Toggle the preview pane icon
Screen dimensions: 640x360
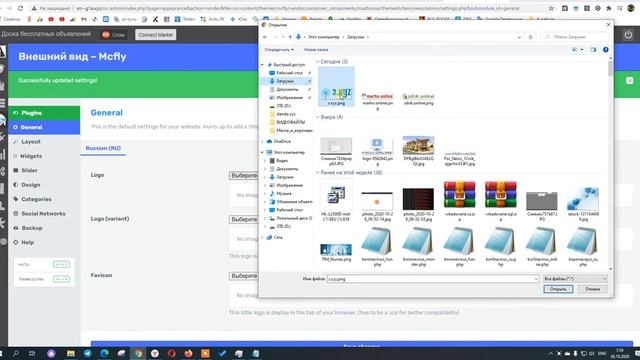click(x=593, y=50)
